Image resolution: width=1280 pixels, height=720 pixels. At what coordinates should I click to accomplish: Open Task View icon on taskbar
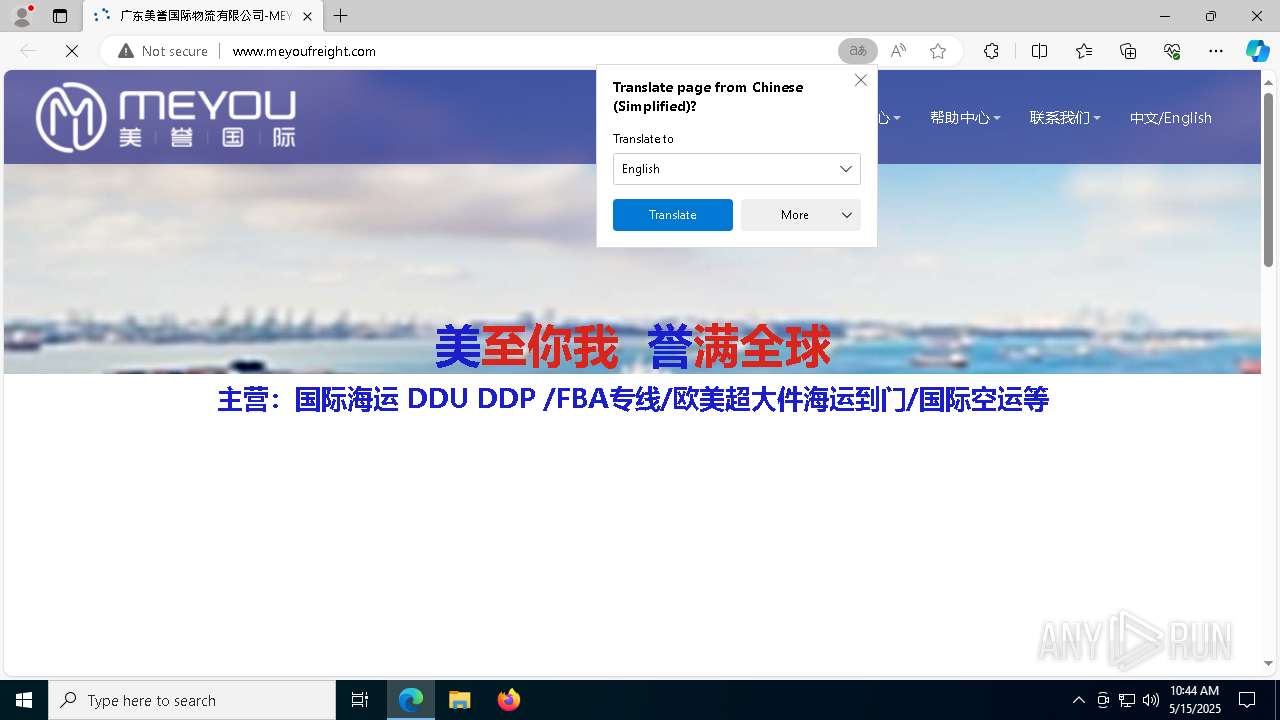click(360, 700)
